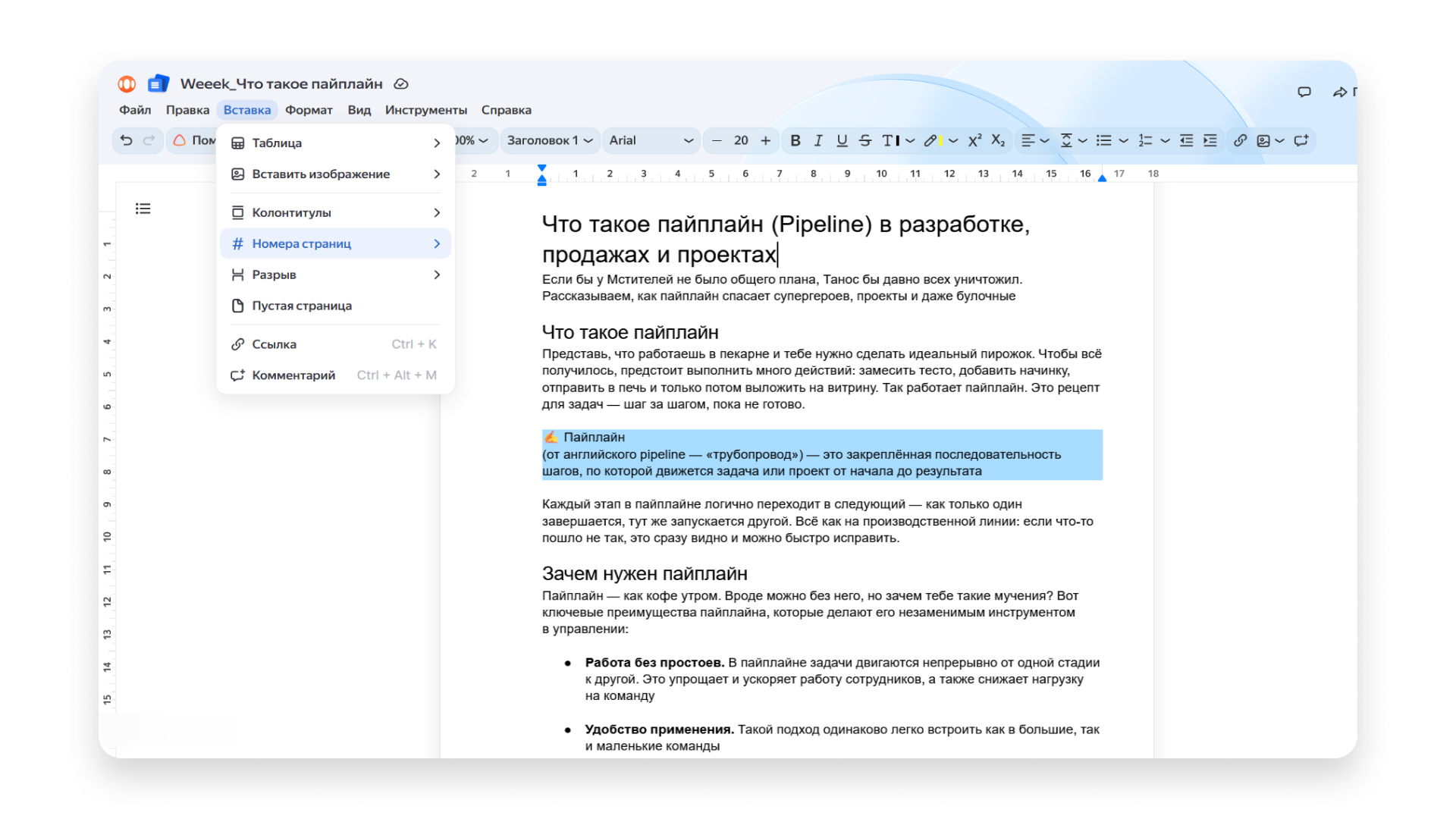The width and height of the screenshot is (1456, 819).
Task: Click the blue documents app icon
Action: tap(158, 83)
